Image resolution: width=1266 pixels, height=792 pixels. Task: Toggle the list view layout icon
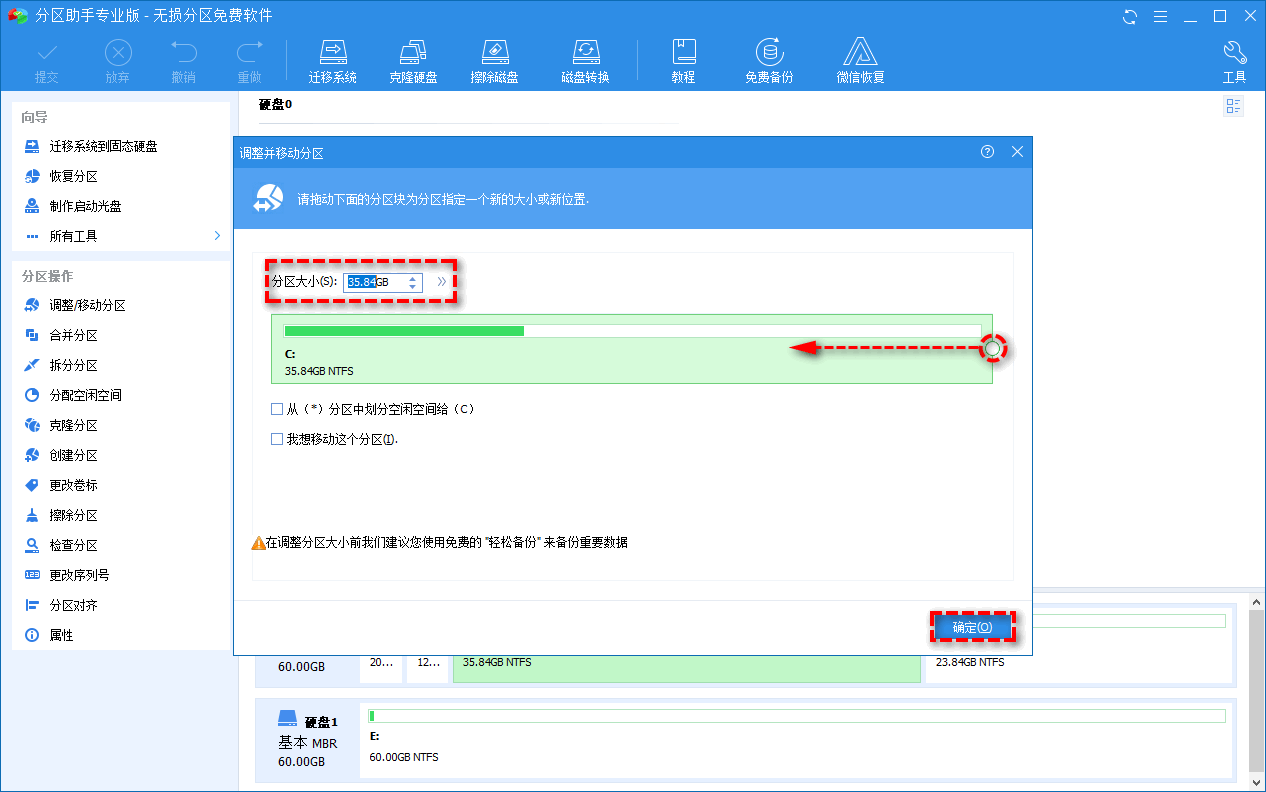click(x=1233, y=106)
